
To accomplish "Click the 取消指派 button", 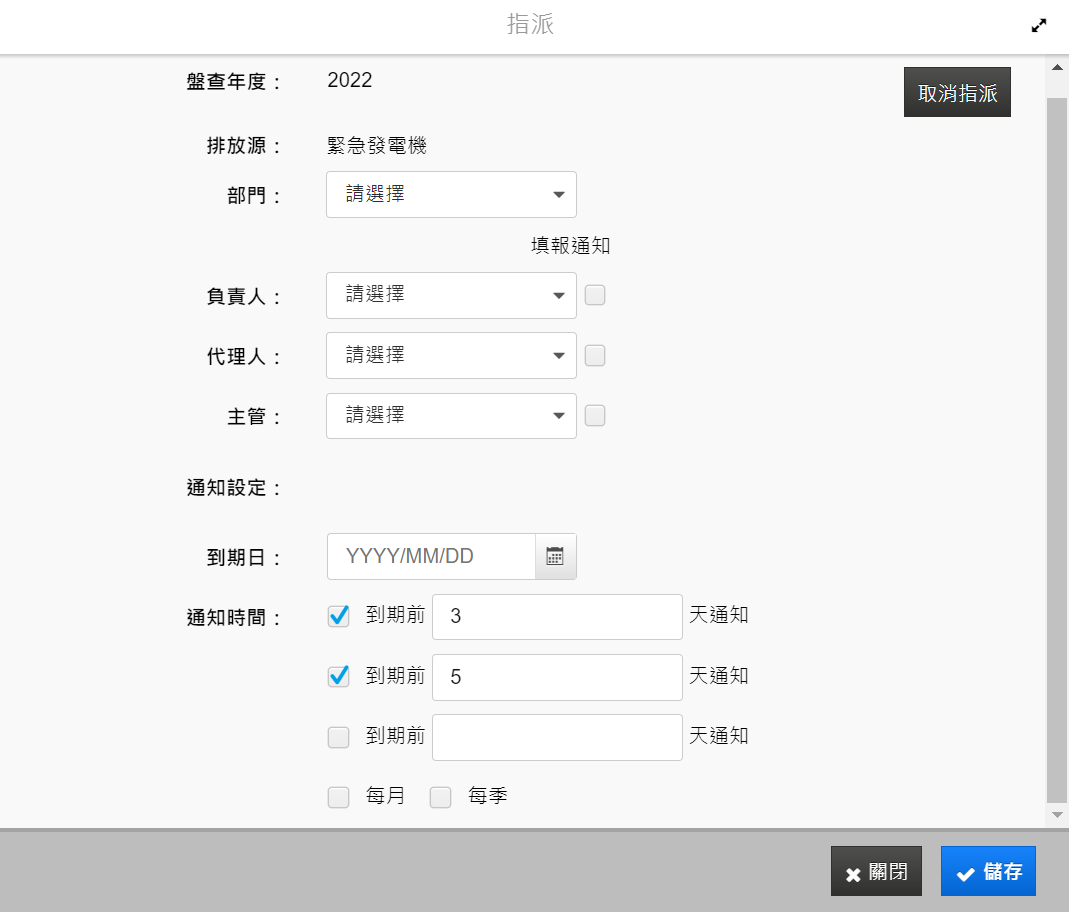I will tap(957, 93).
